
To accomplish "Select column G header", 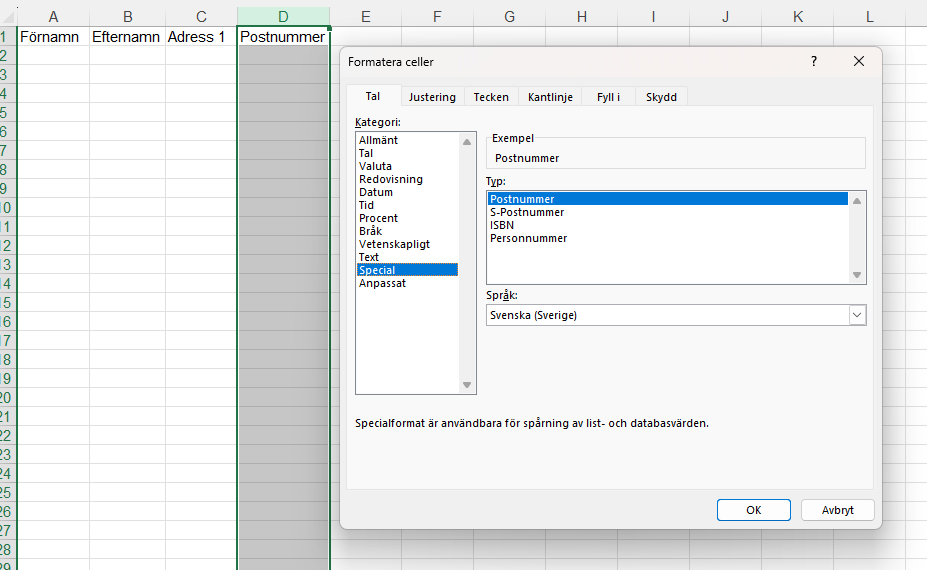I will [x=509, y=17].
